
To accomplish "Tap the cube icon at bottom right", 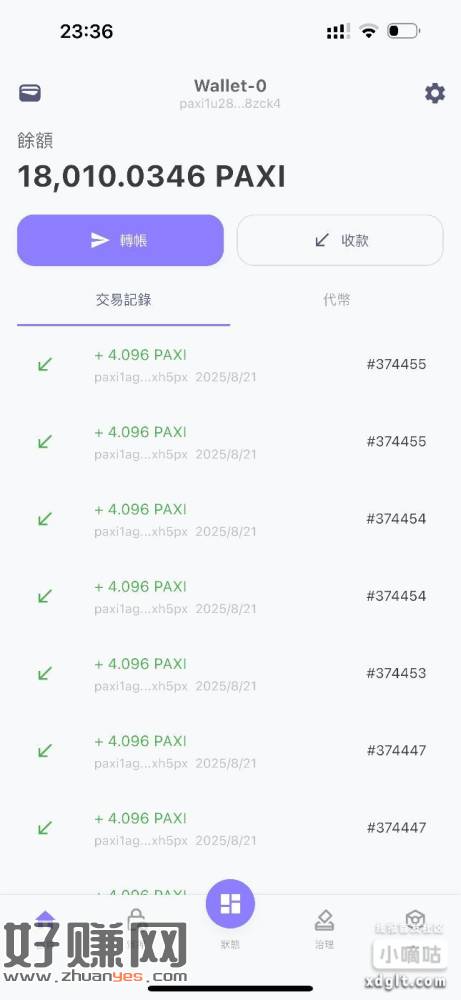I will click(x=415, y=920).
